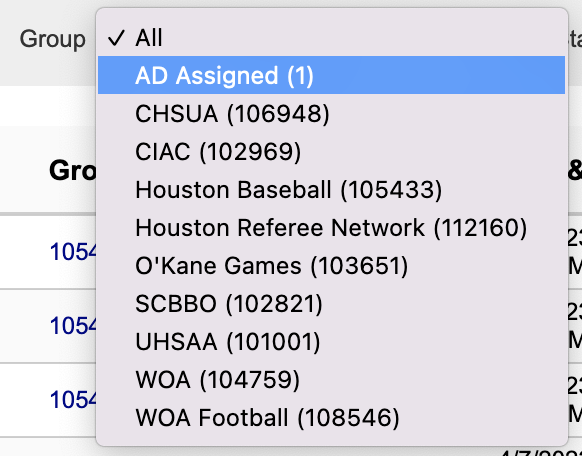Click the checkmark beside All
The image size is (582, 456).
[x=116, y=38]
